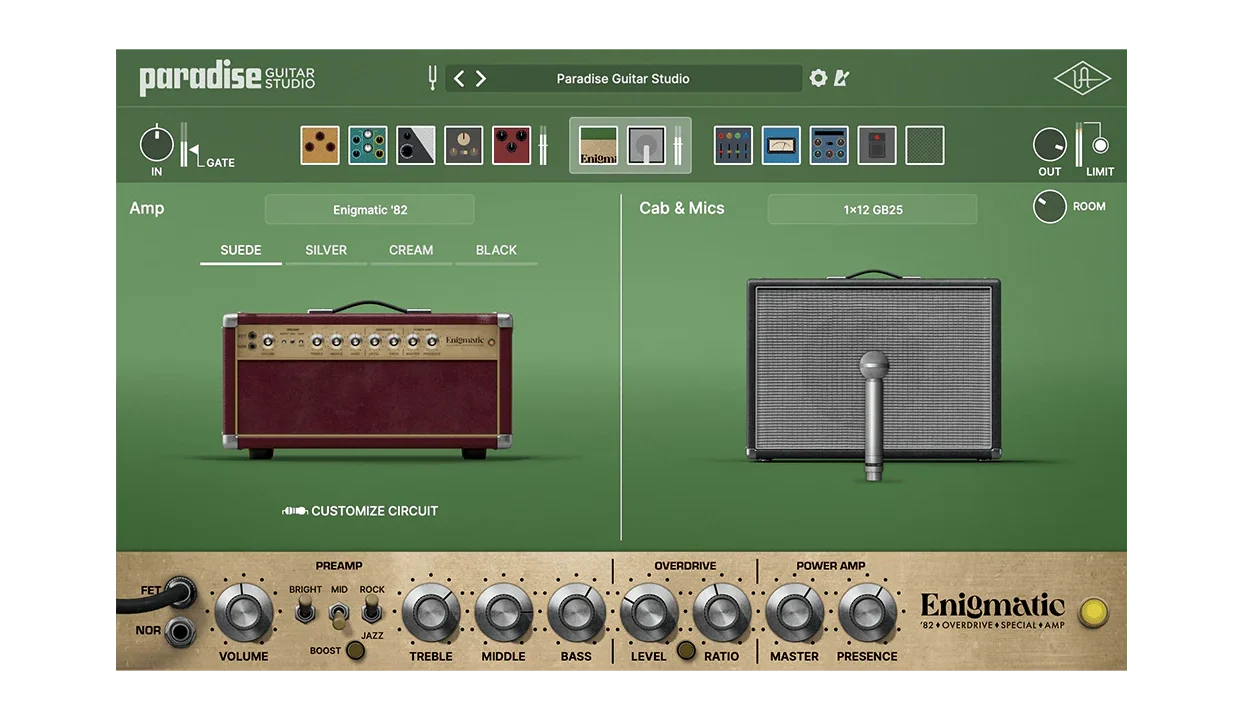Viewport: 1248px width, 702px height.
Task: Go to the next preset with the arrow
Action: [480, 77]
